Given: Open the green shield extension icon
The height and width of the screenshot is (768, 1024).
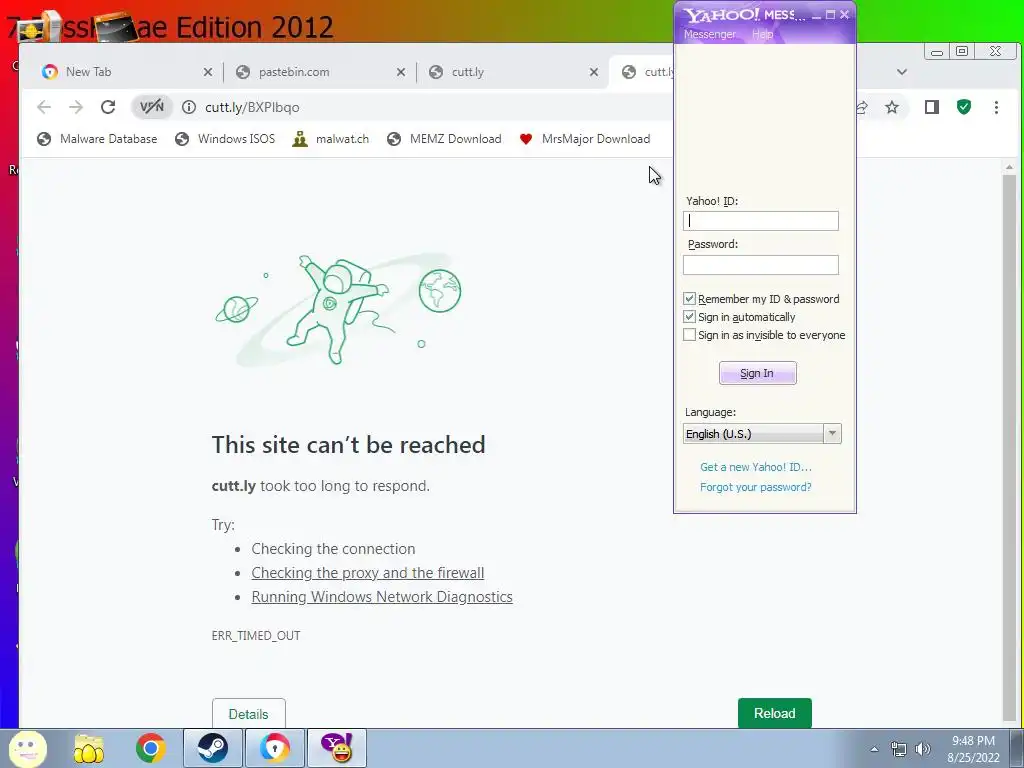Looking at the screenshot, I should point(964,107).
